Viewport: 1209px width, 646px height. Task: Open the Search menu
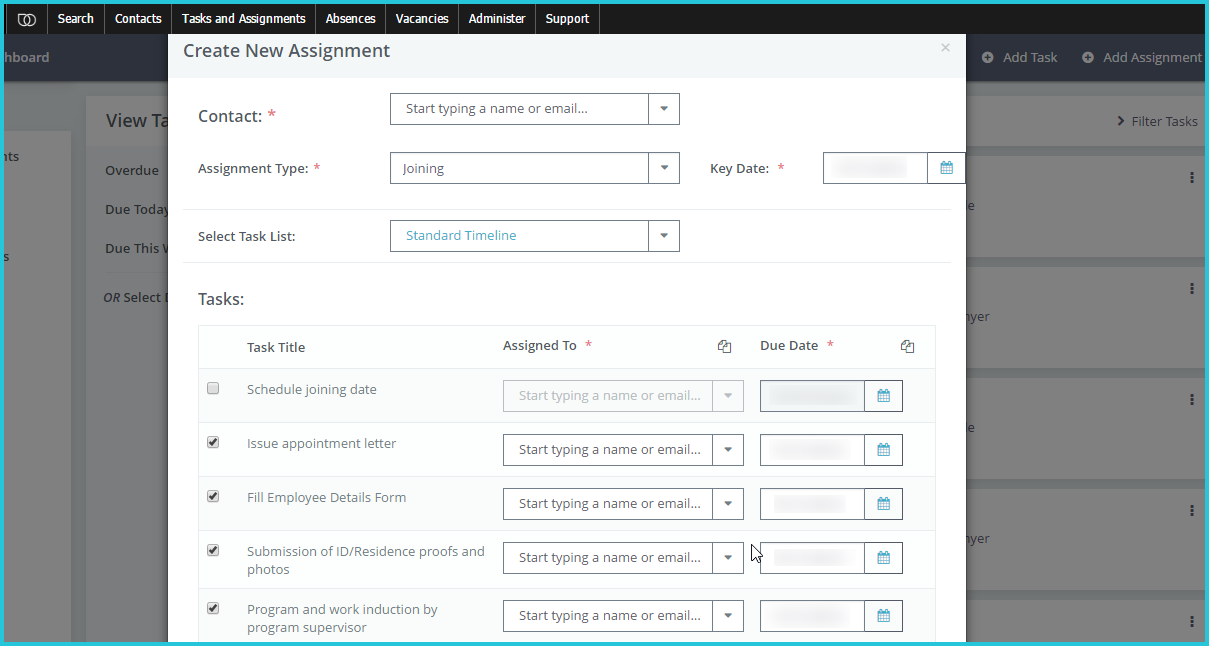coord(75,19)
